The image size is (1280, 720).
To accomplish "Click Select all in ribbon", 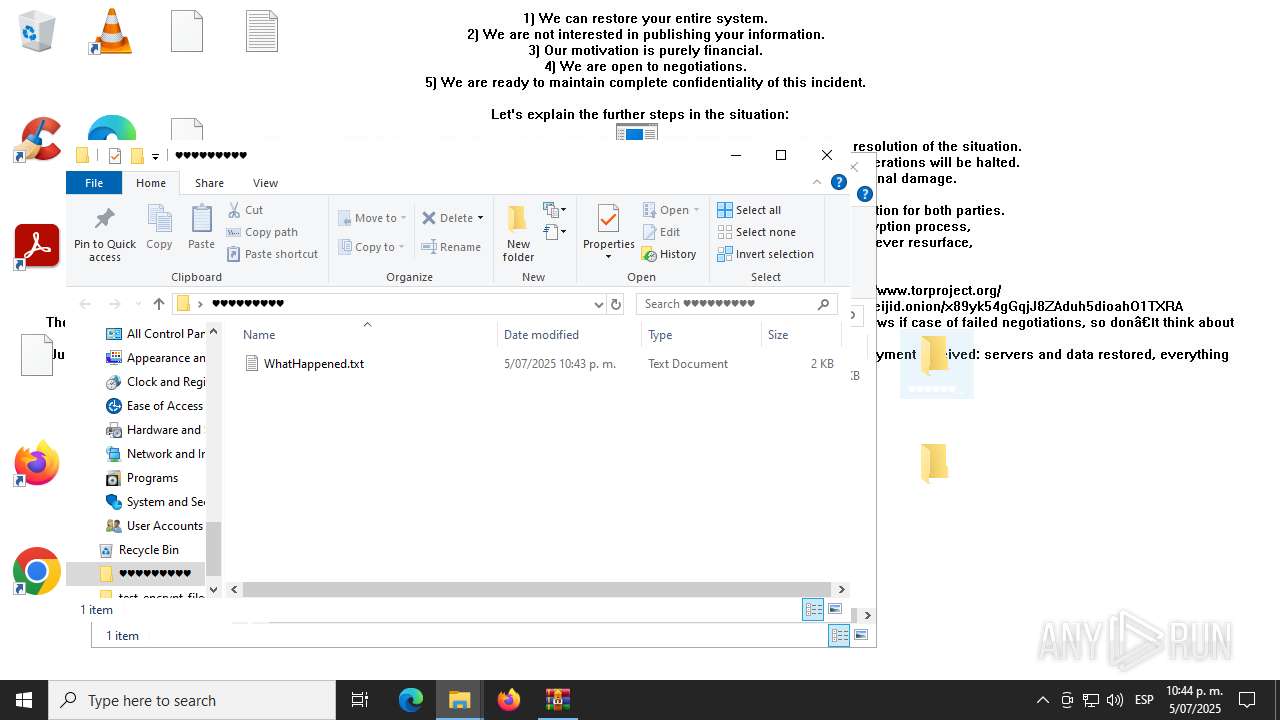I will point(749,210).
